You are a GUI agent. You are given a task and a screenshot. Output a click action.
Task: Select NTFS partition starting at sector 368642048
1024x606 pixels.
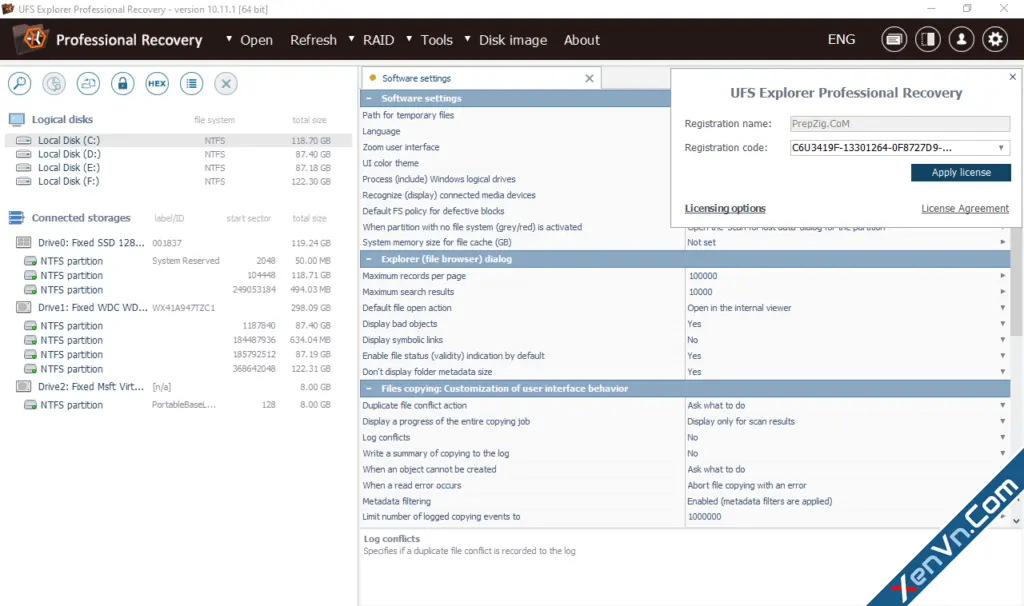point(178,369)
